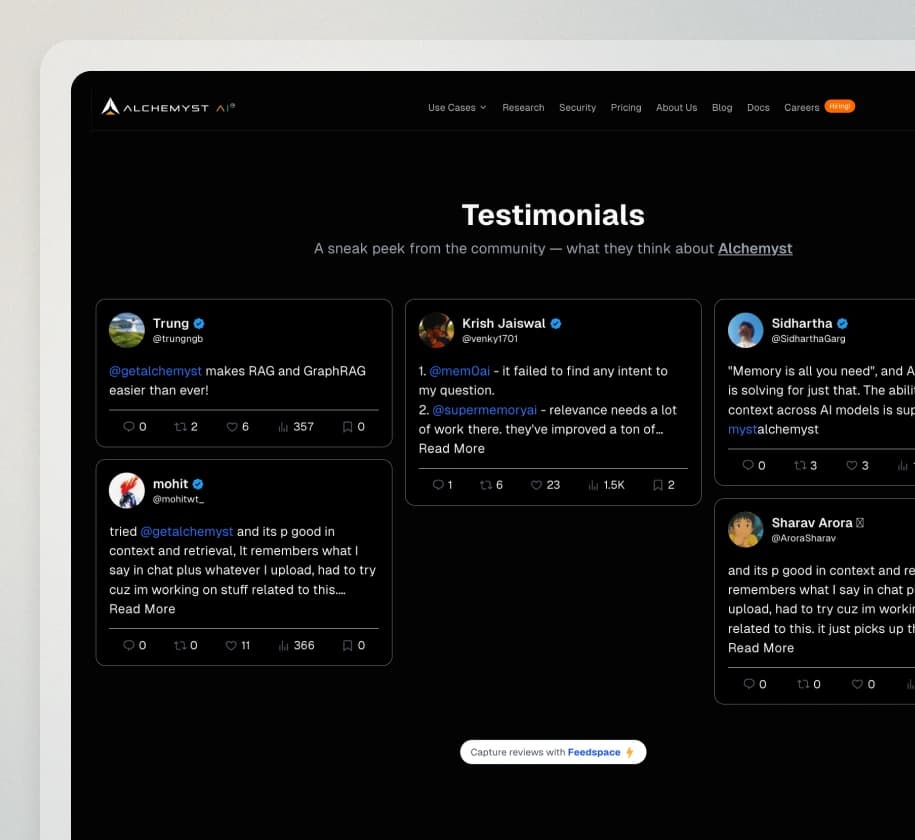Click the Capture reviews with Feedspace button

pyautogui.click(x=553, y=751)
